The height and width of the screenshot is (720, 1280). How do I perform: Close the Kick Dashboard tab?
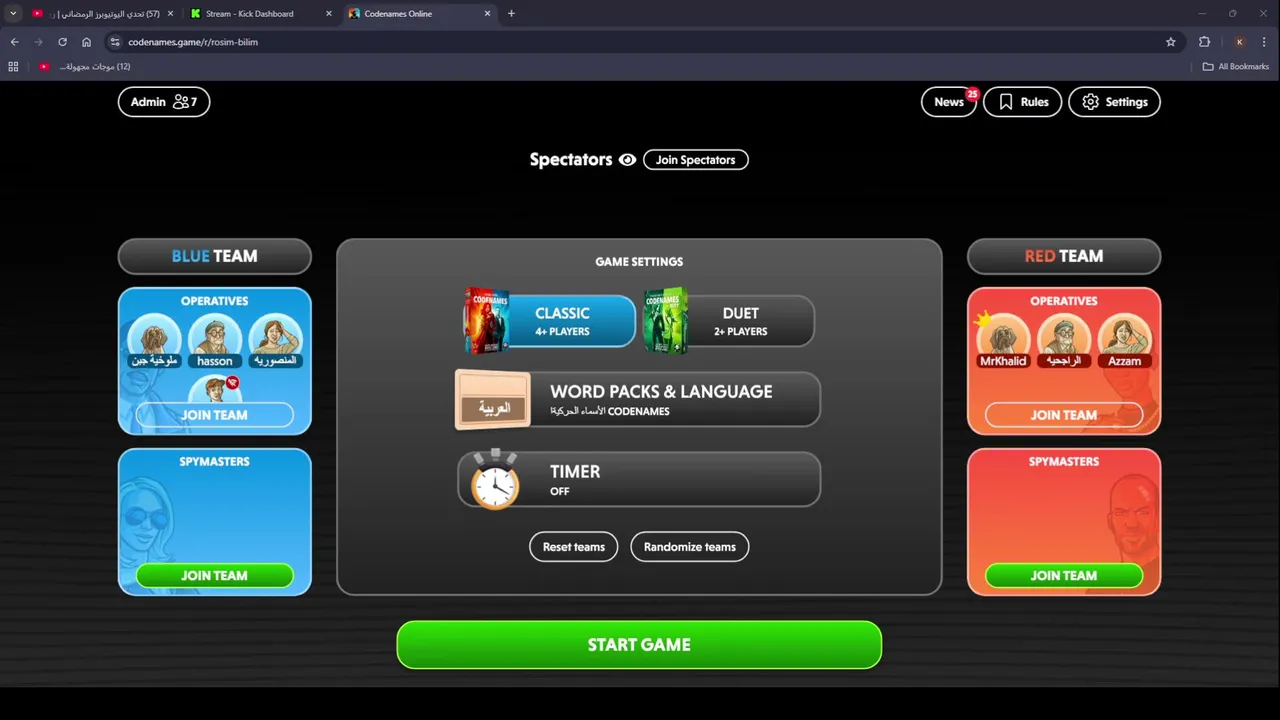[329, 14]
